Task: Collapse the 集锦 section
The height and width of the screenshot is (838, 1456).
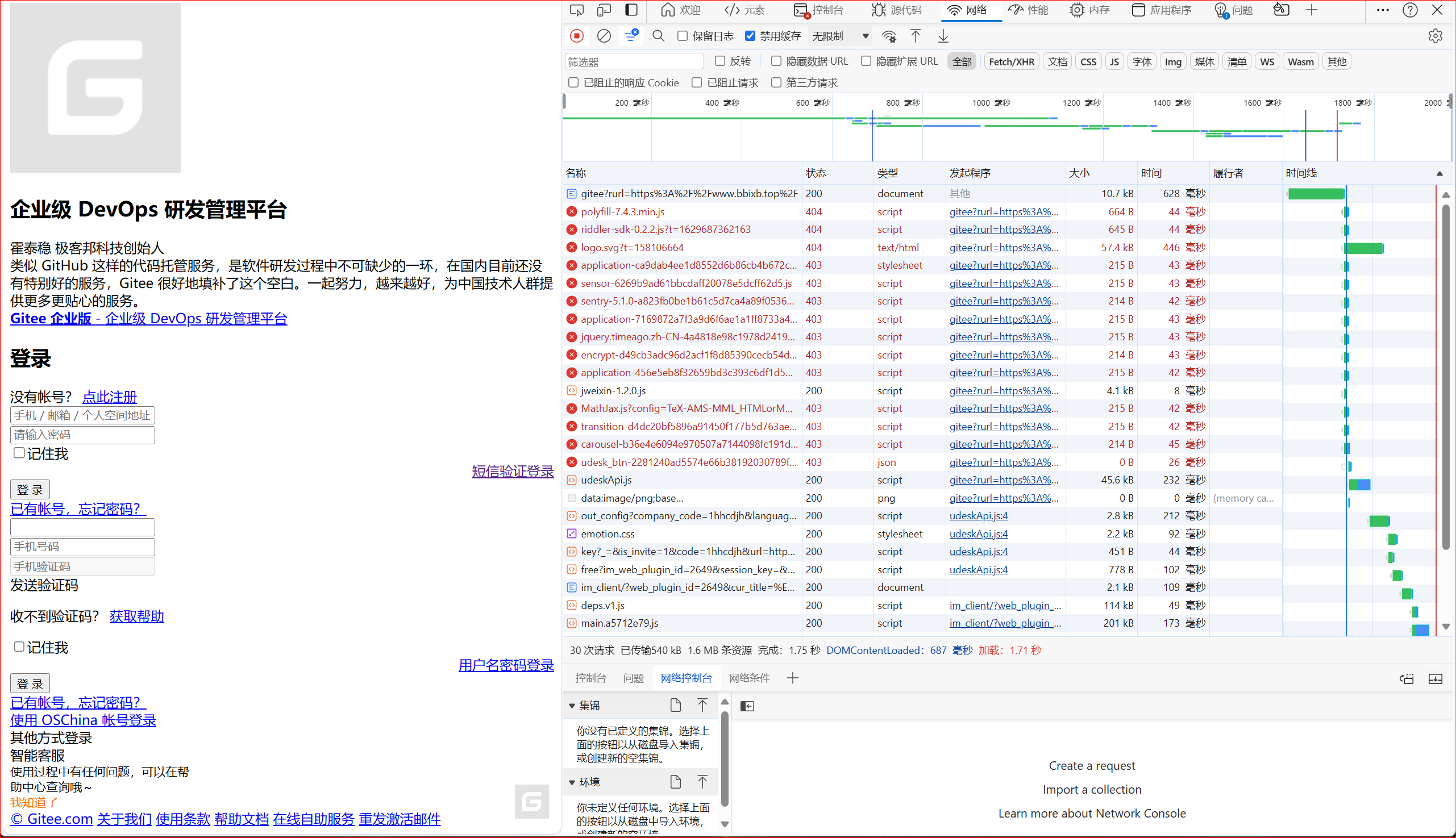Action: pos(572,705)
